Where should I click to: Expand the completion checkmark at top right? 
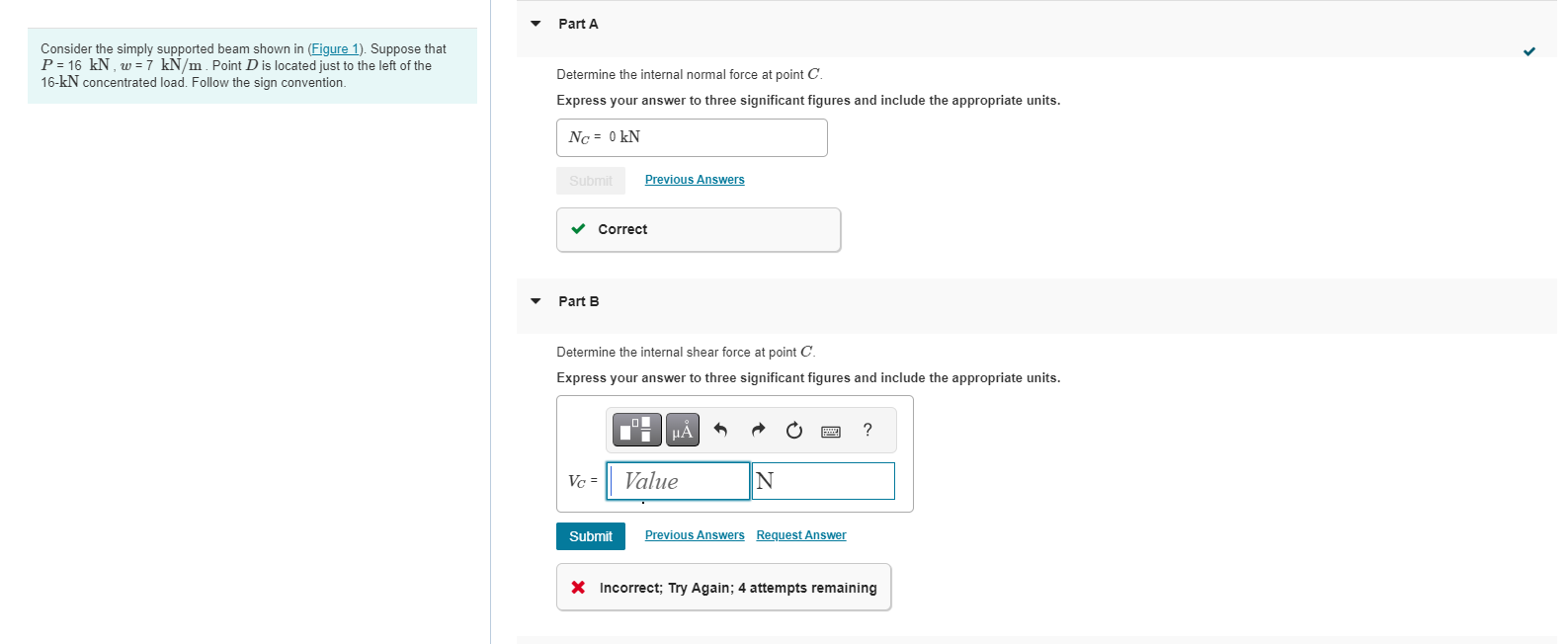[x=1528, y=51]
